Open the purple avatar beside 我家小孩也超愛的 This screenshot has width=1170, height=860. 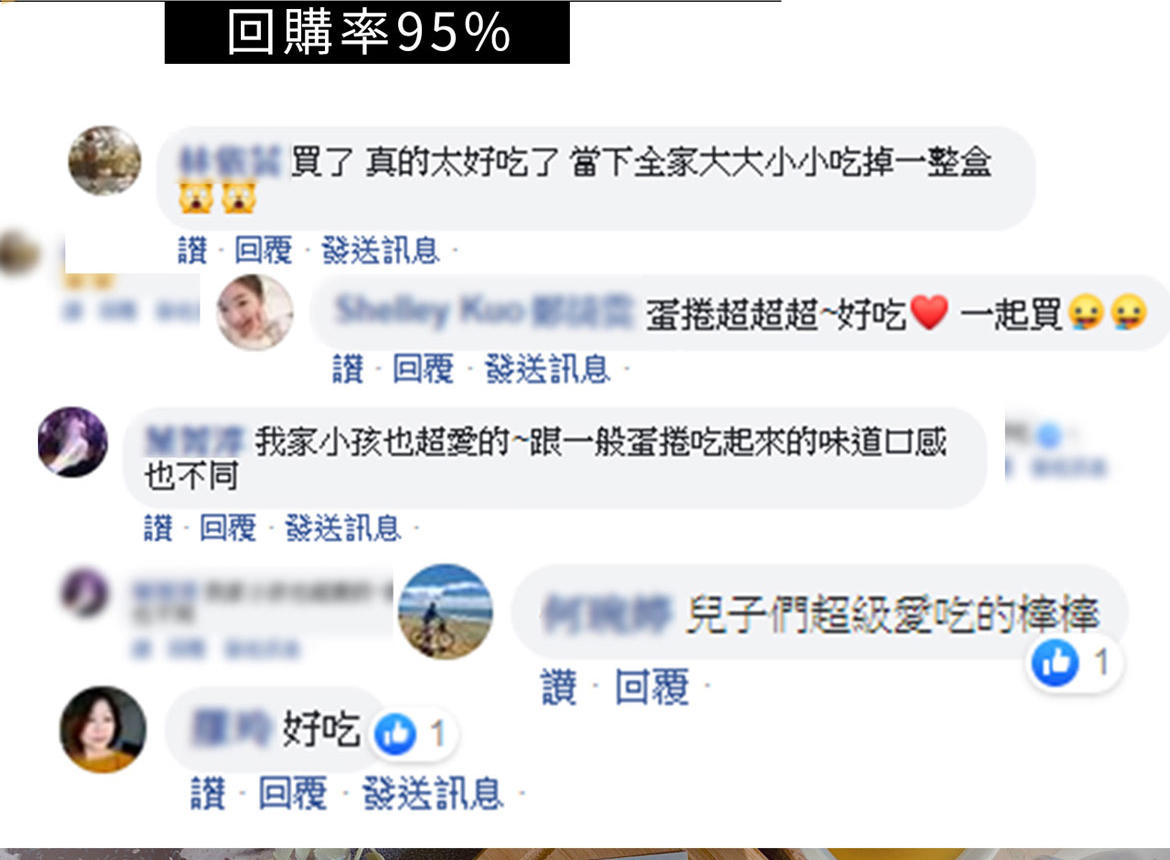[x=73, y=442]
